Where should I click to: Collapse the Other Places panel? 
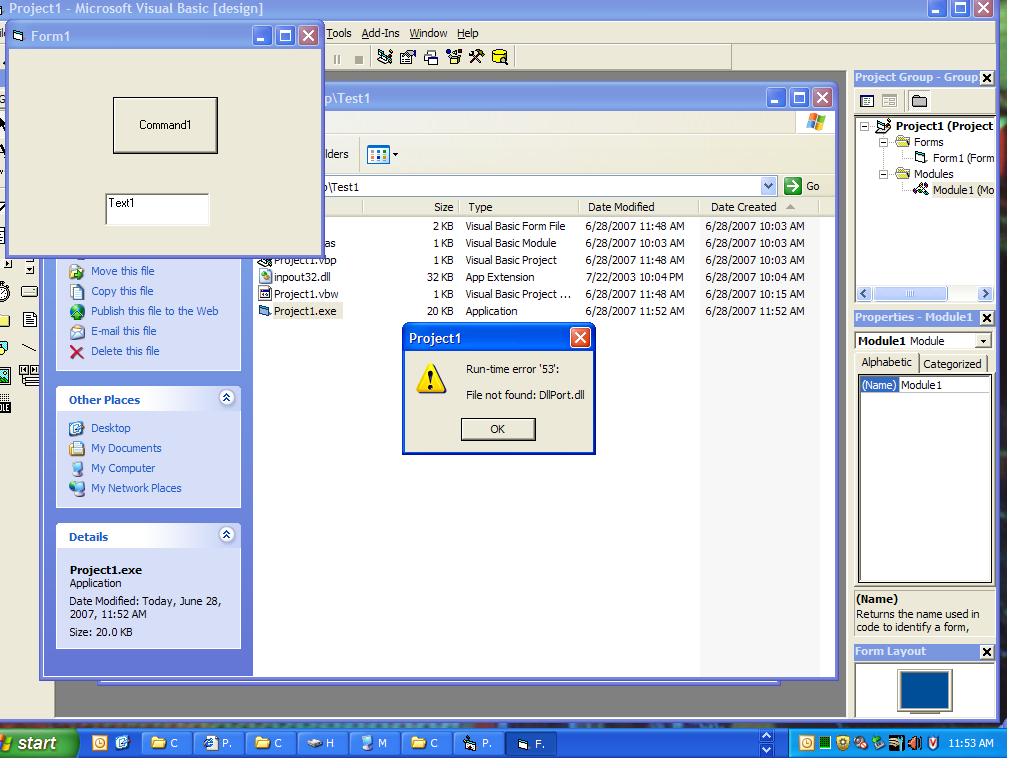(227, 398)
